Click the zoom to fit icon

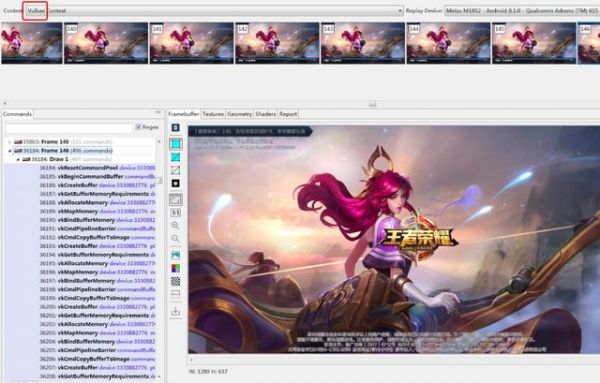[176, 199]
